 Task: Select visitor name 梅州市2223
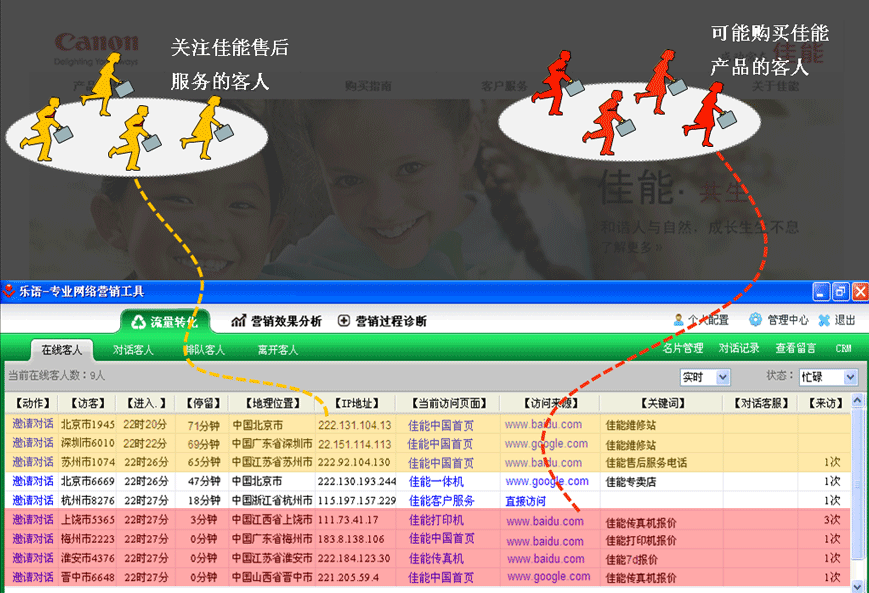coord(88,539)
